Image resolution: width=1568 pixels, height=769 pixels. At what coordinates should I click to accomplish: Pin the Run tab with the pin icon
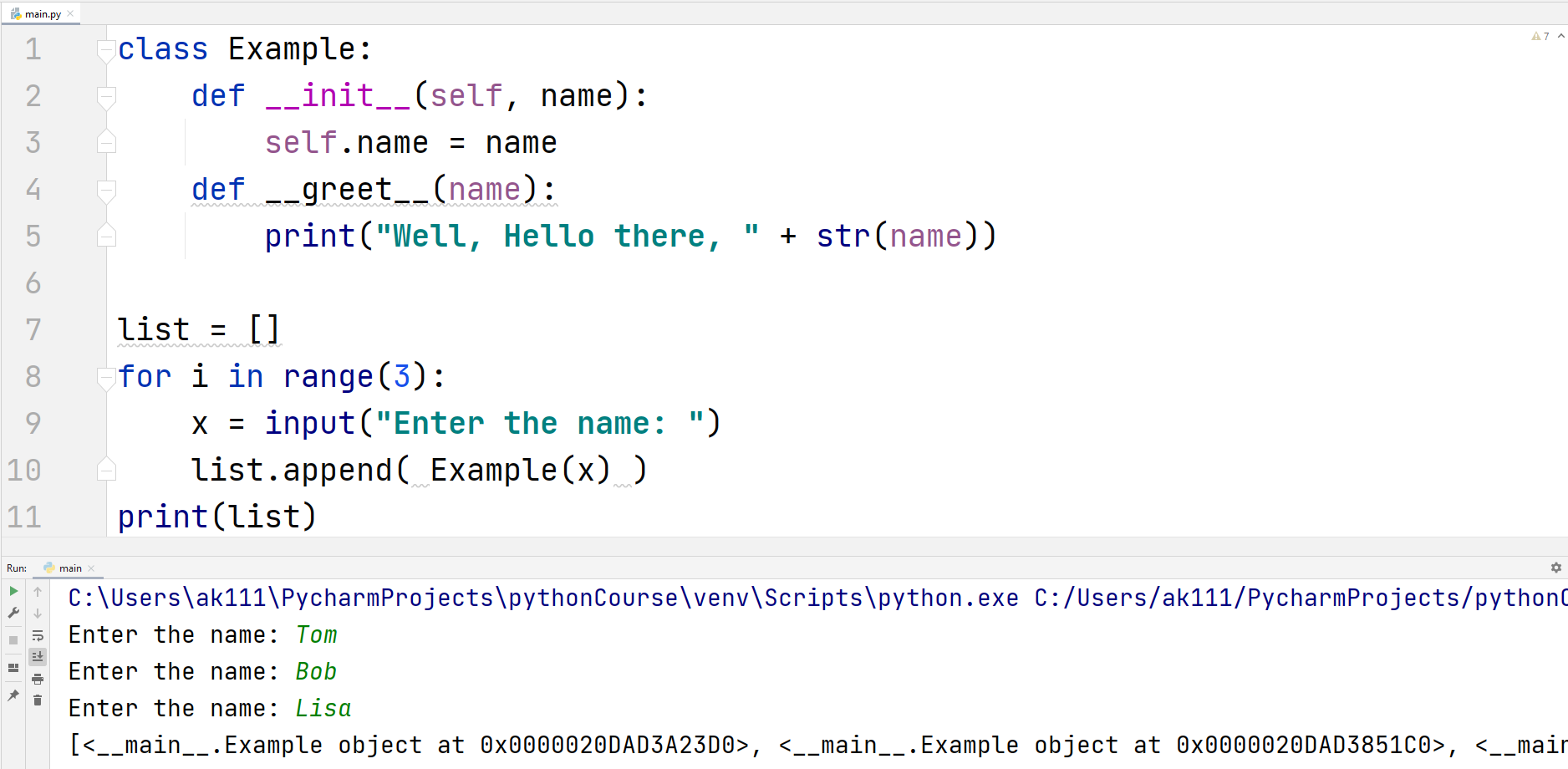pos(13,695)
